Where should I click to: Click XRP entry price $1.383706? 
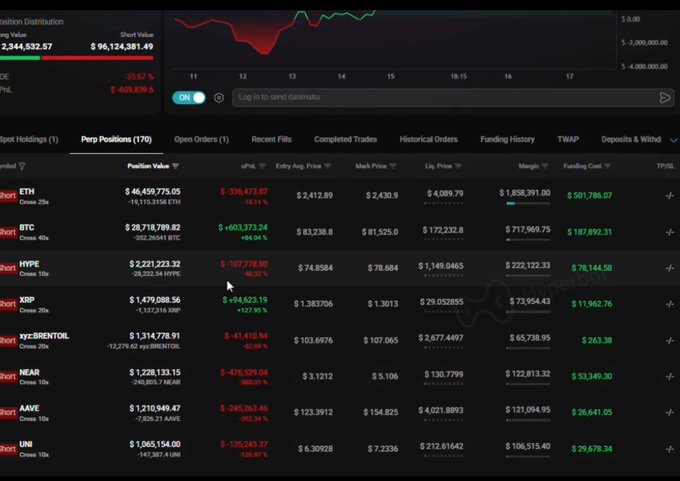pyautogui.click(x=314, y=304)
